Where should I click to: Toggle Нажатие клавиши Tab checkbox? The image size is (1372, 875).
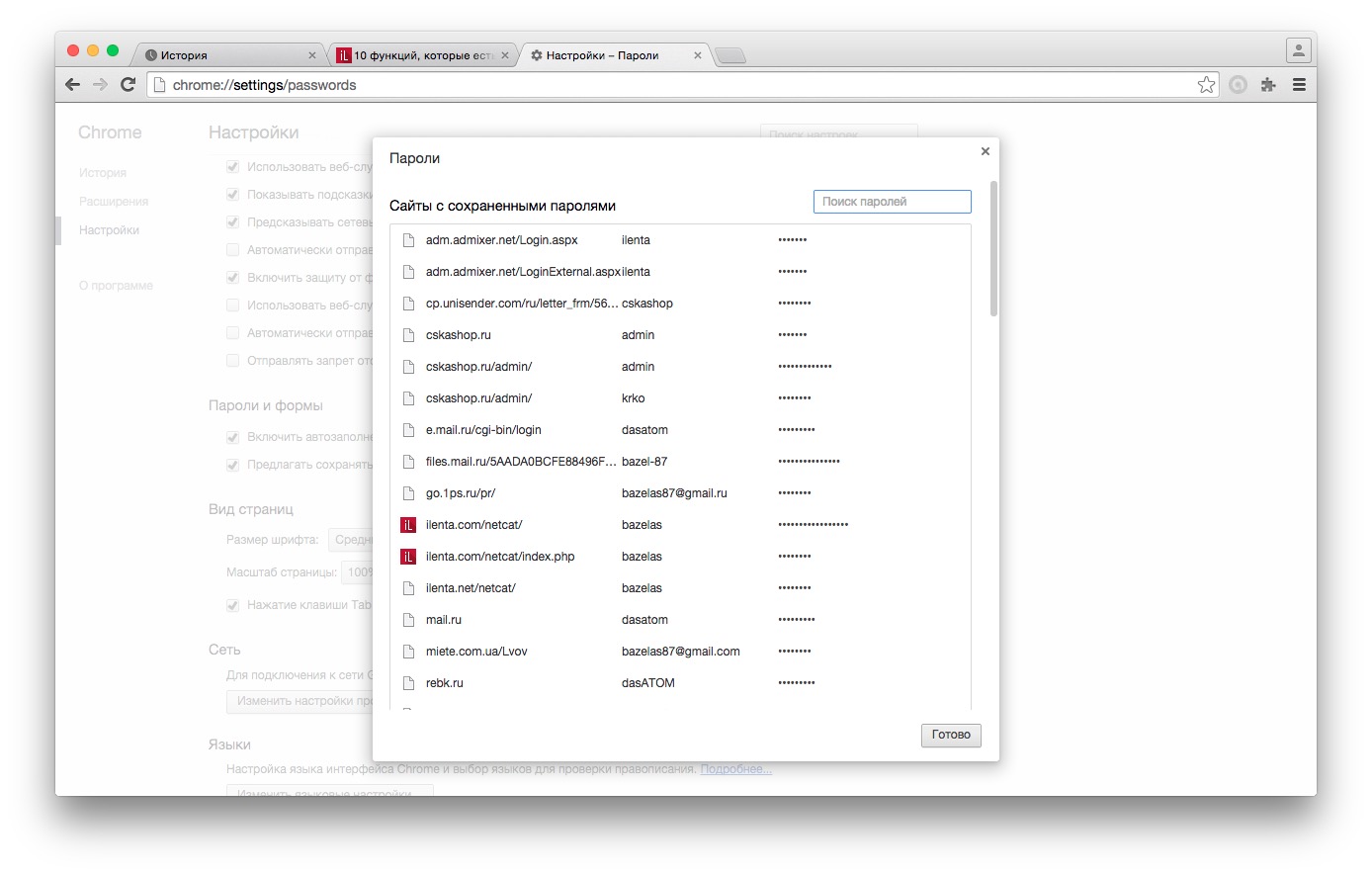(233, 605)
